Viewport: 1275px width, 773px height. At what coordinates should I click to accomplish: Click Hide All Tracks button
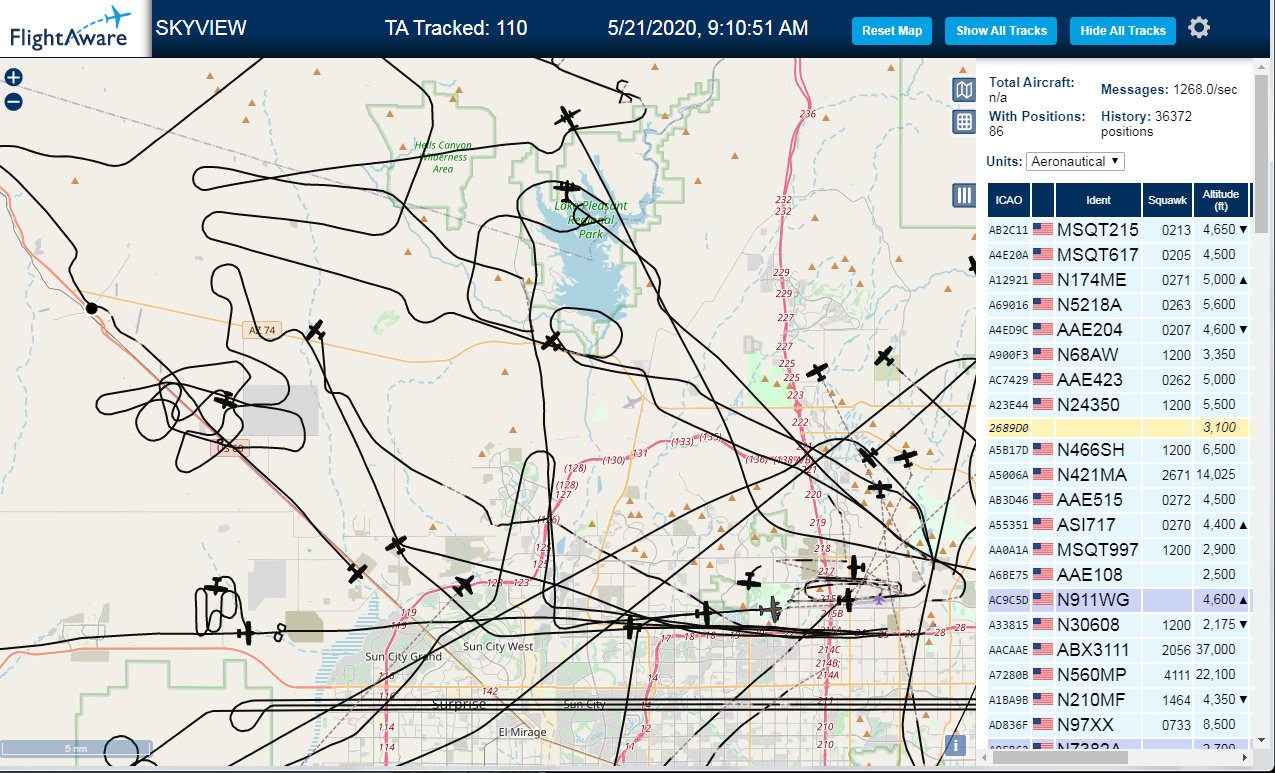click(x=1123, y=31)
